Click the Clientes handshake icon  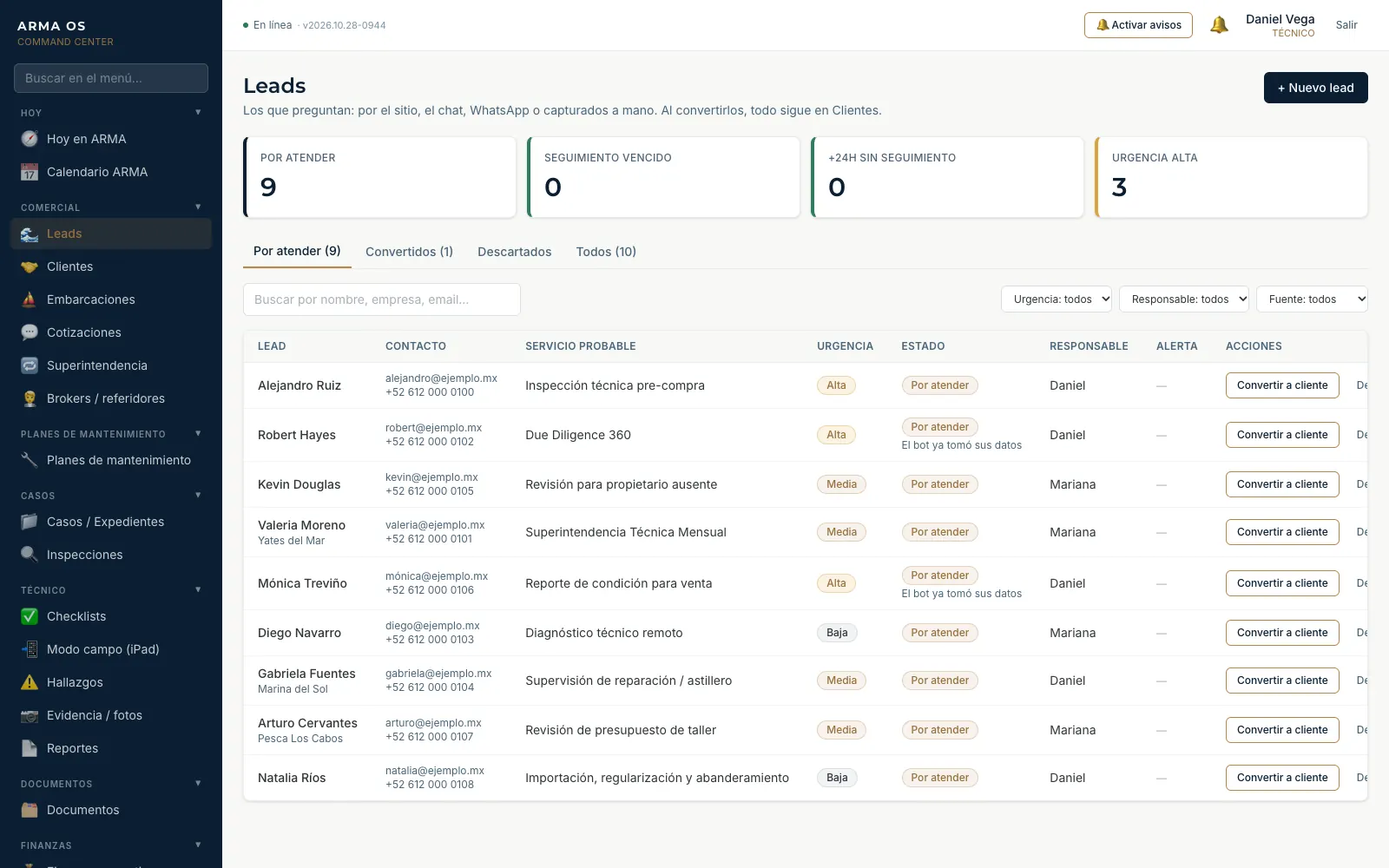(x=30, y=266)
